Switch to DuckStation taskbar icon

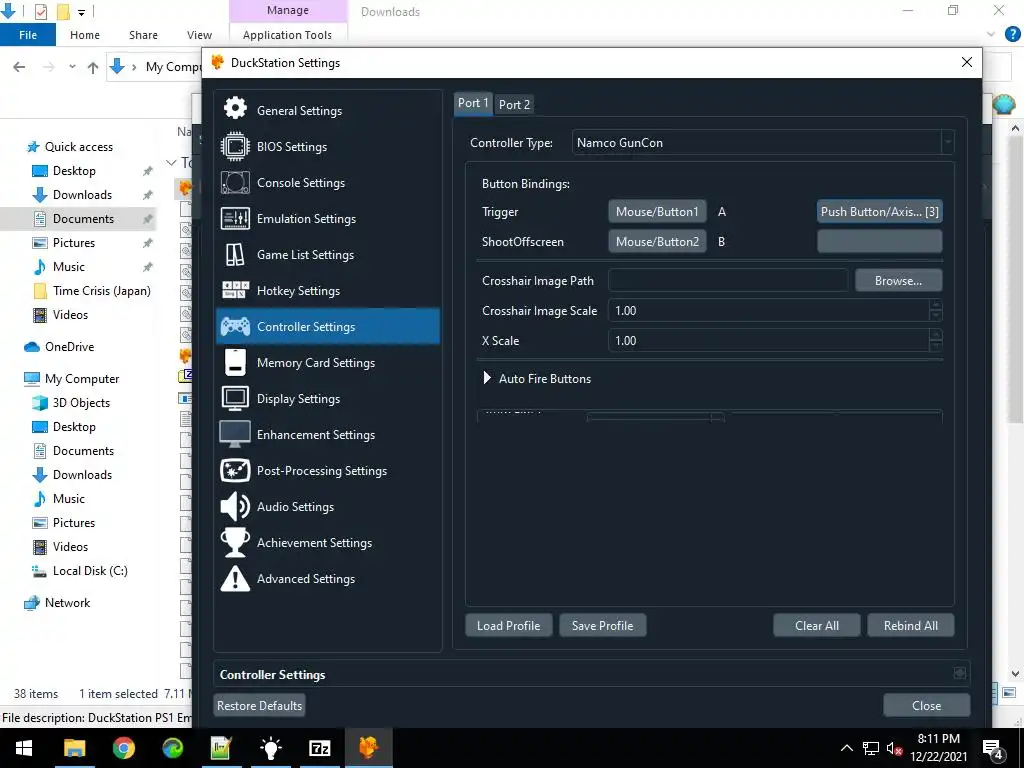pyautogui.click(x=368, y=748)
